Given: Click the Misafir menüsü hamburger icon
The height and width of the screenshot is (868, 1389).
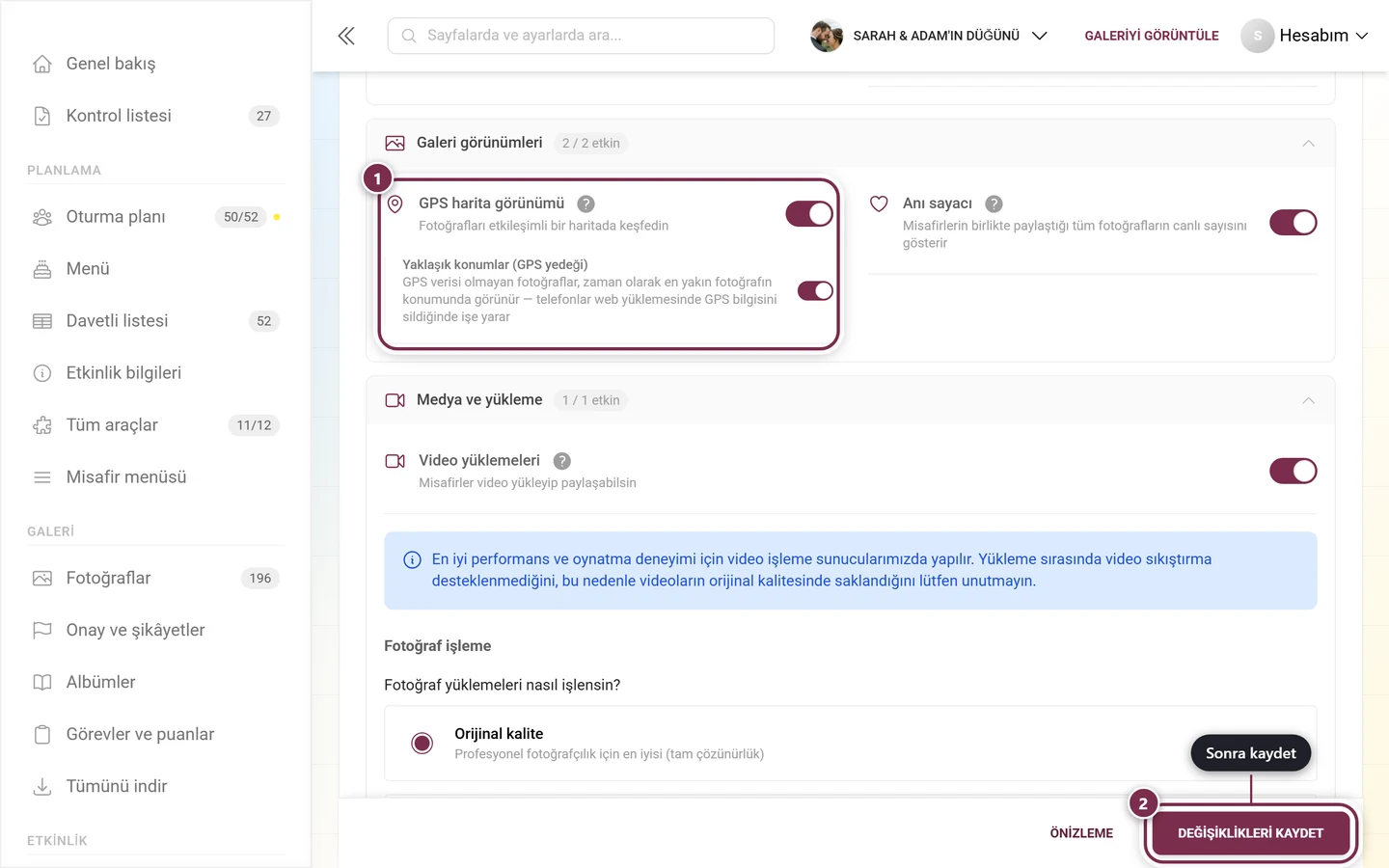Looking at the screenshot, I should coord(42,477).
